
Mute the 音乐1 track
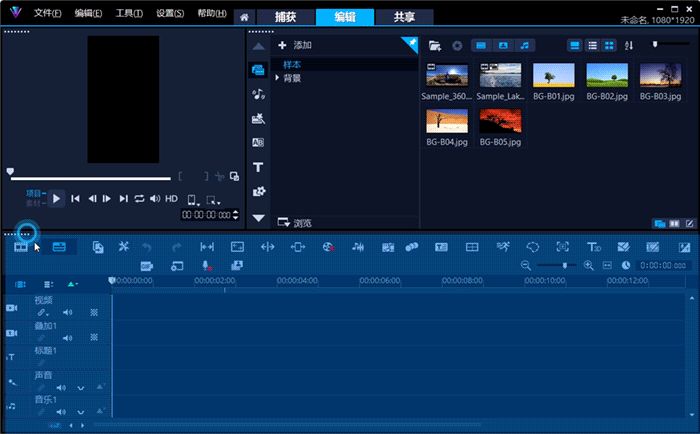pyautogui.click(x=61, y=412)
